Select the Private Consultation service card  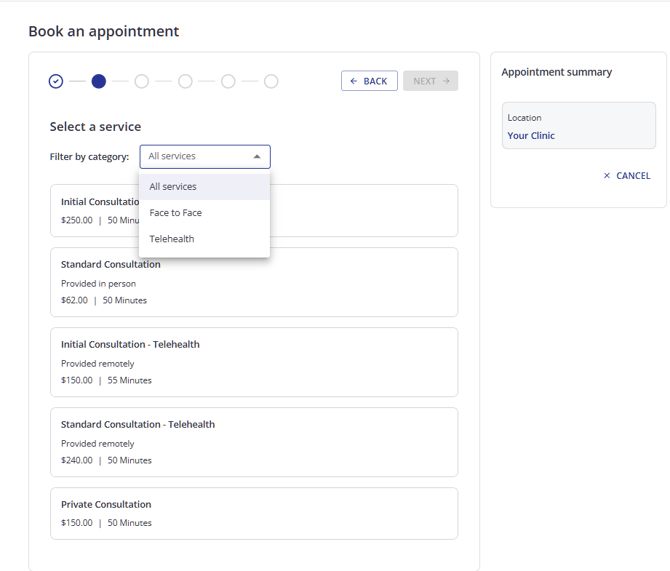coord(254,513)
